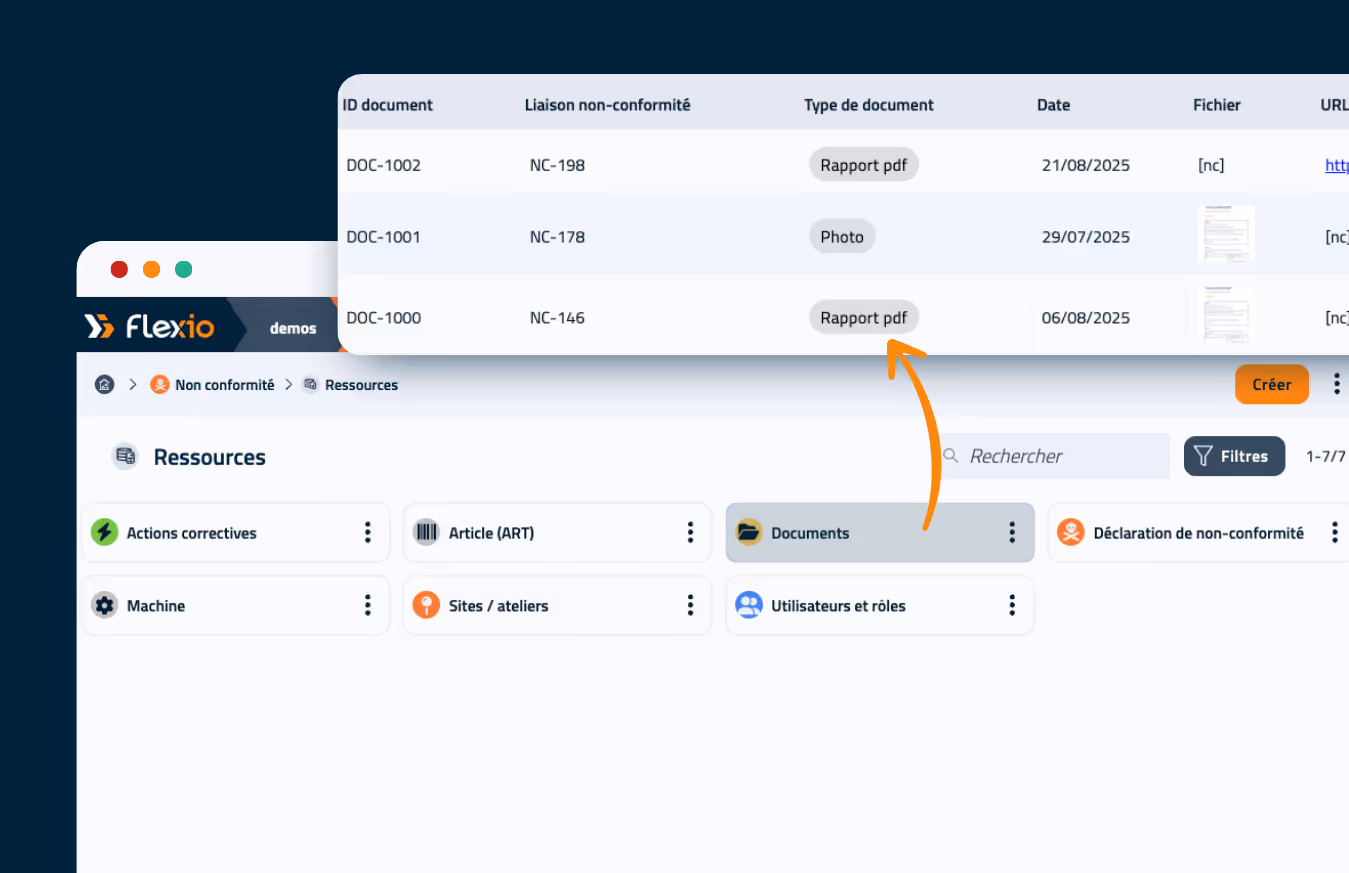The width and height of the screenshot is (1349, 873).
Task: Navigate to Ressources breadcrumb
Action: [x=361, y=385]
